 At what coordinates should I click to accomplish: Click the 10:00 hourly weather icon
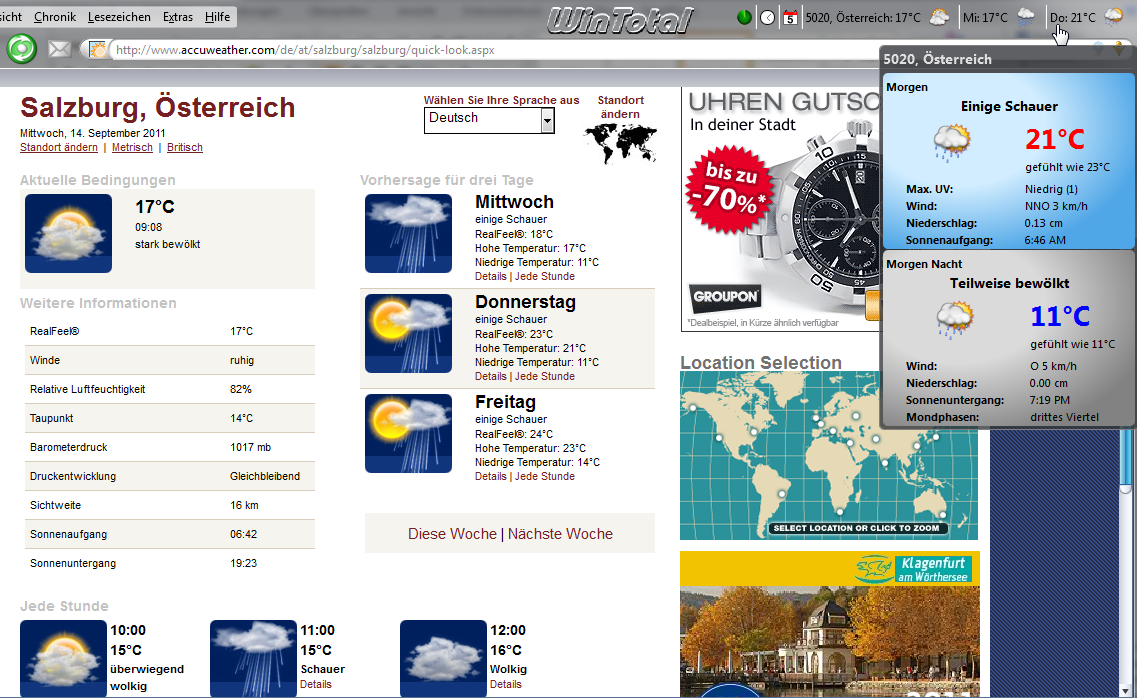63,658
